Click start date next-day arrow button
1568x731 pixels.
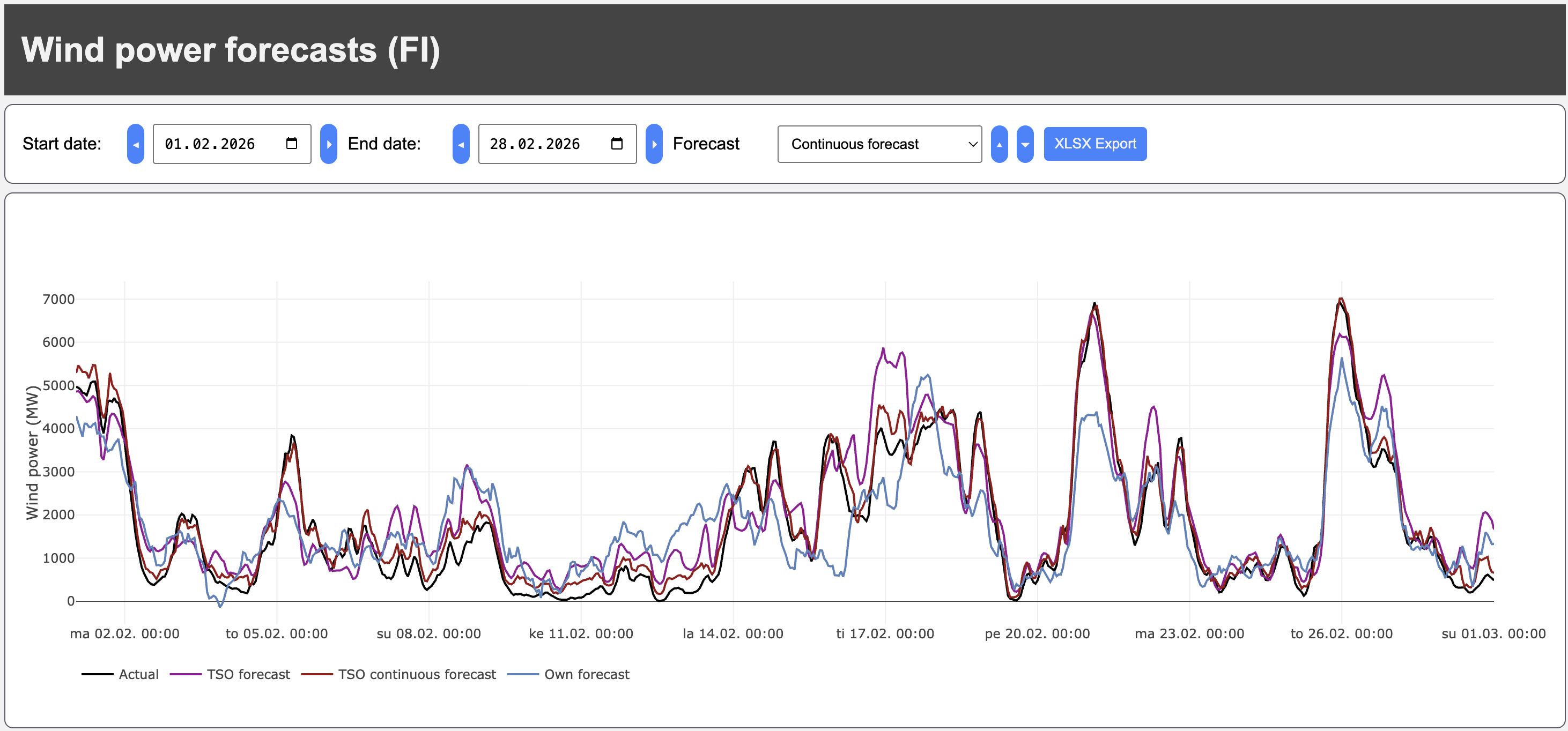pyautogui.click(x=329, y=144)
